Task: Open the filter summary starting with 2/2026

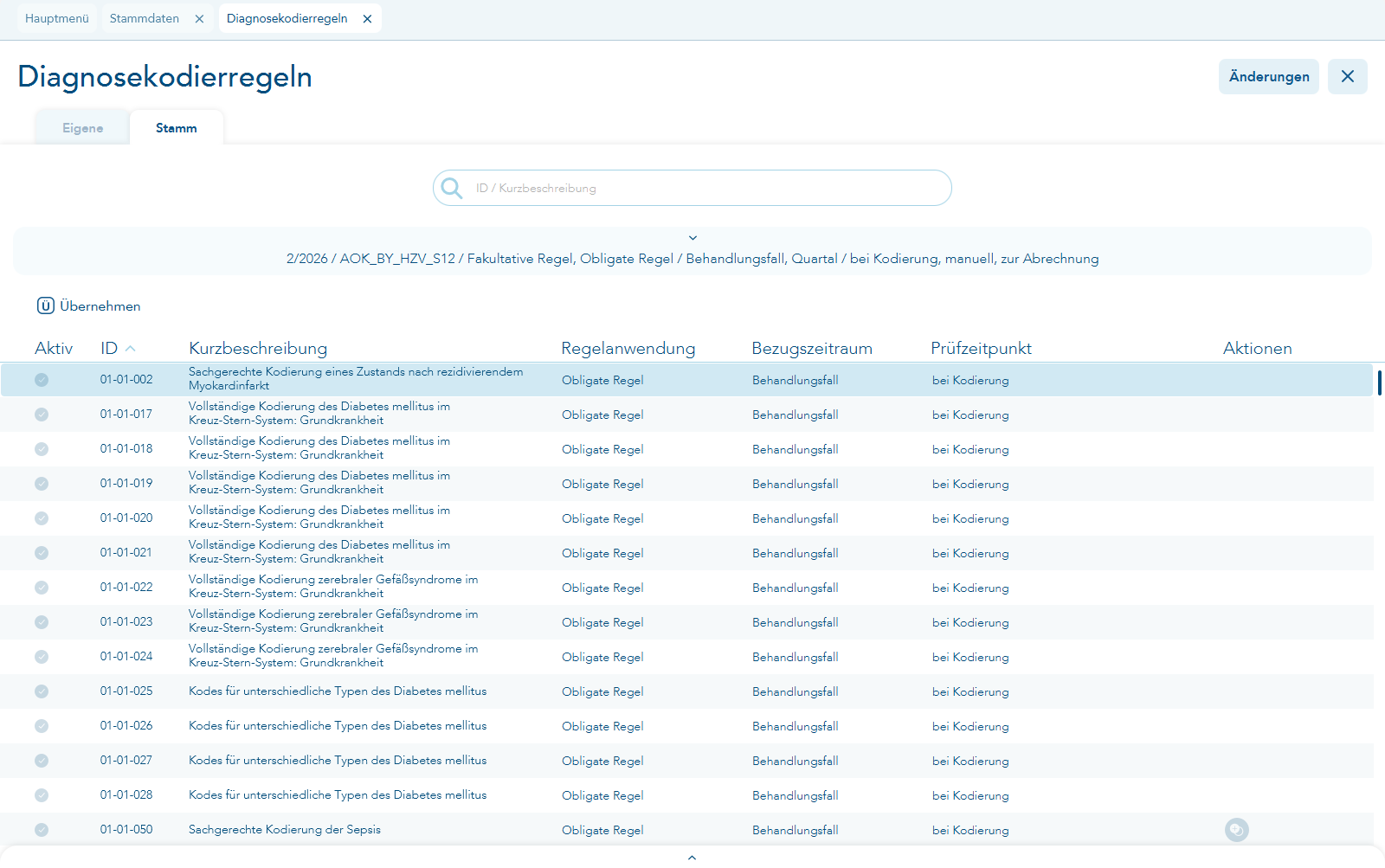Action: (x=692, y=259)
